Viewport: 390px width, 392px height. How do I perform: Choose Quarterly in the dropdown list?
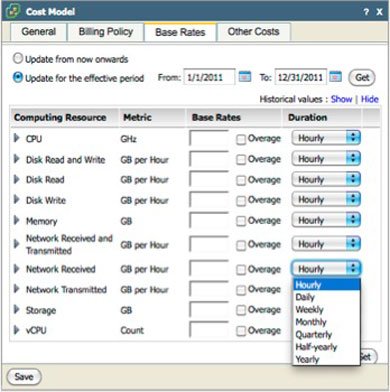pyautogui.click(x=326, y=334)
